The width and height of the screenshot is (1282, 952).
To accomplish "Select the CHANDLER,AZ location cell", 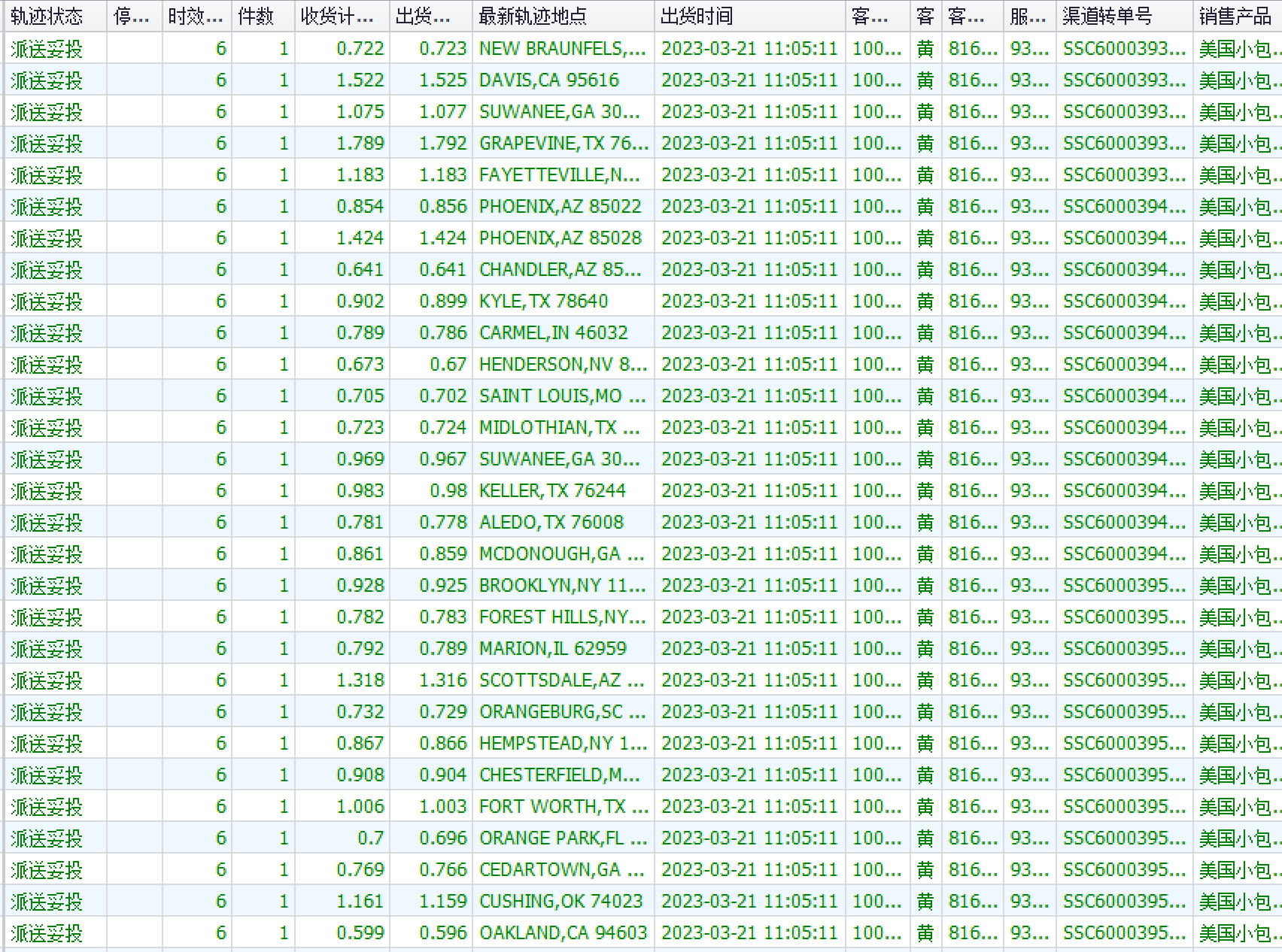I will click(x=564, y=270).
